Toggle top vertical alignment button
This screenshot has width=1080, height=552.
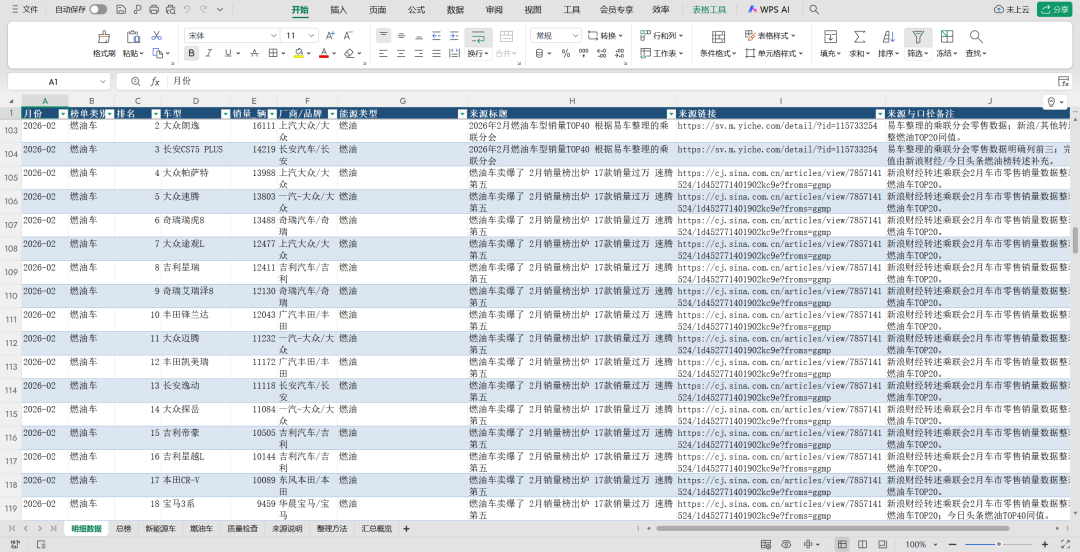383,35
